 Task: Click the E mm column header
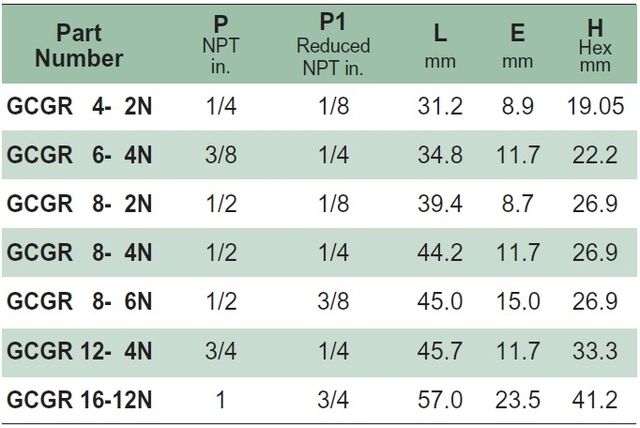pos(518,45)
